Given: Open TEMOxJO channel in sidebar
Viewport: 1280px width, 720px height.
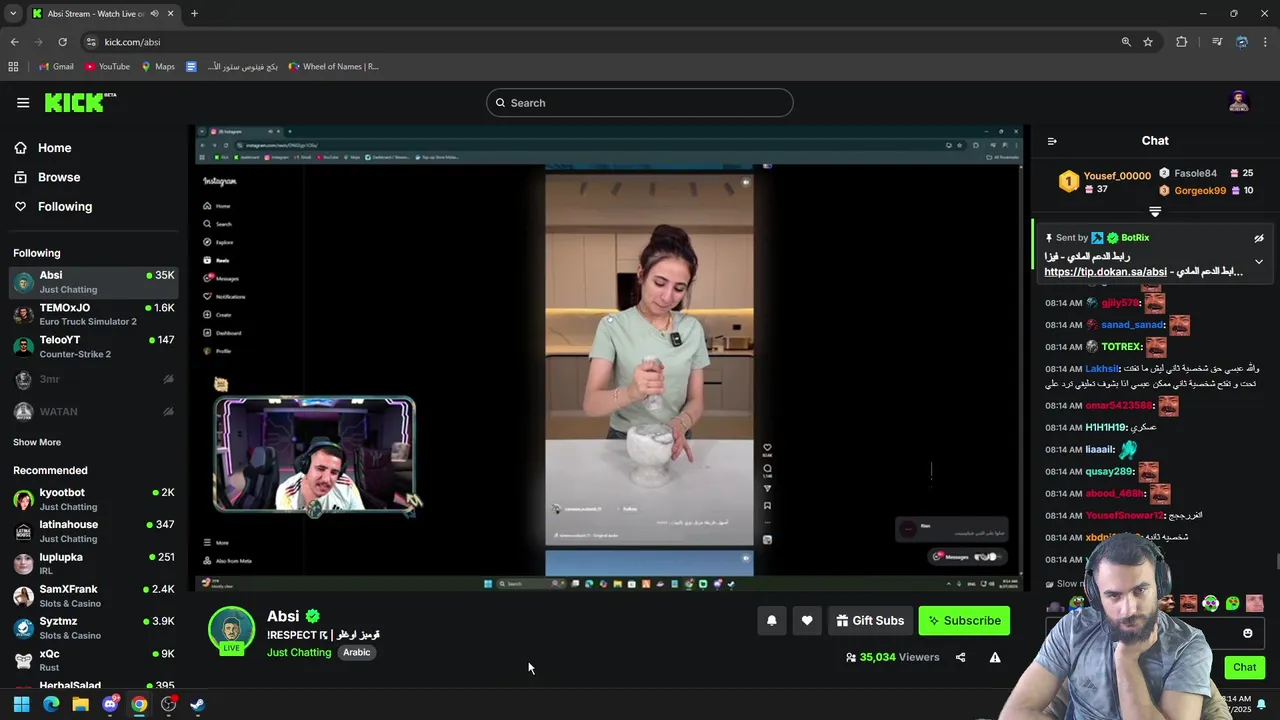Looking at the screenshot, I should point(93,314).
